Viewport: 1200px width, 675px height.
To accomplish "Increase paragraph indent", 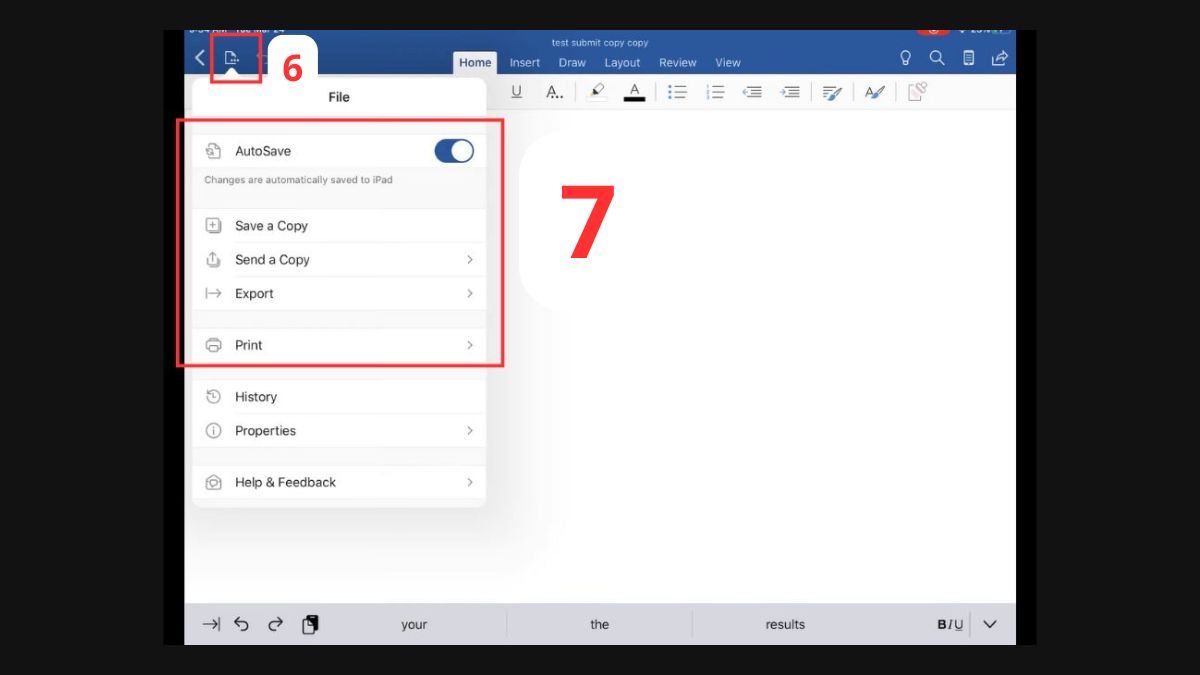I will 790,92.
